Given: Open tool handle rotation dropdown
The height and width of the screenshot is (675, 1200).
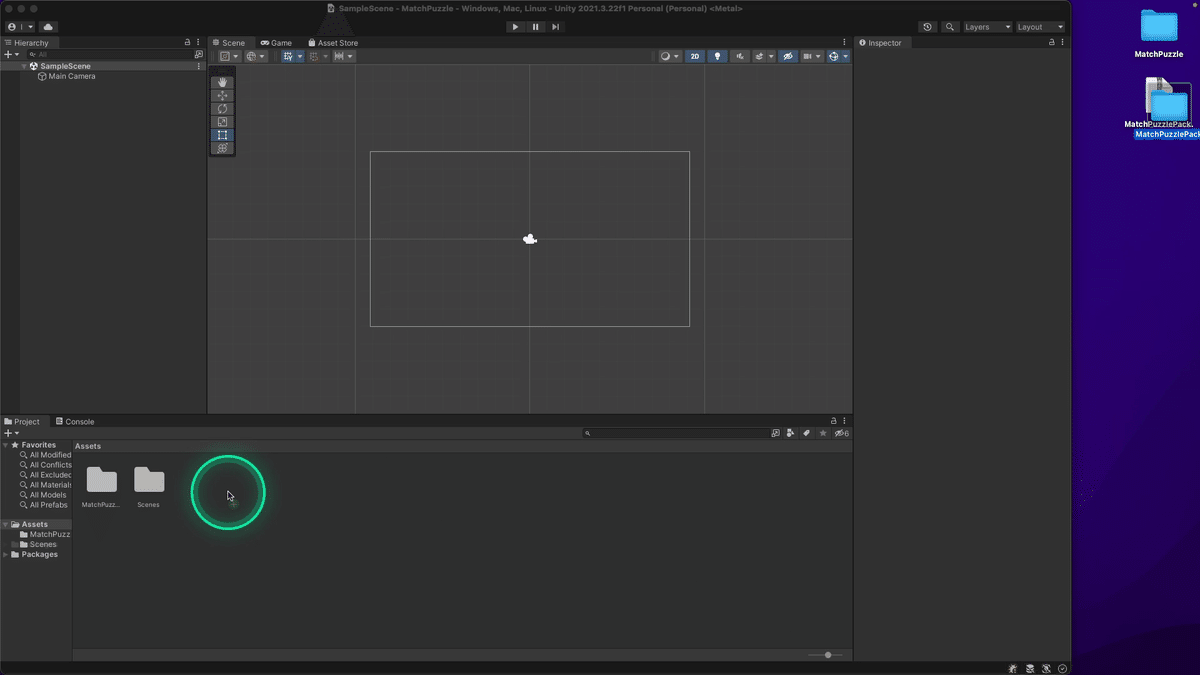Looking at the screenshot, I should (x=256, y=56).
